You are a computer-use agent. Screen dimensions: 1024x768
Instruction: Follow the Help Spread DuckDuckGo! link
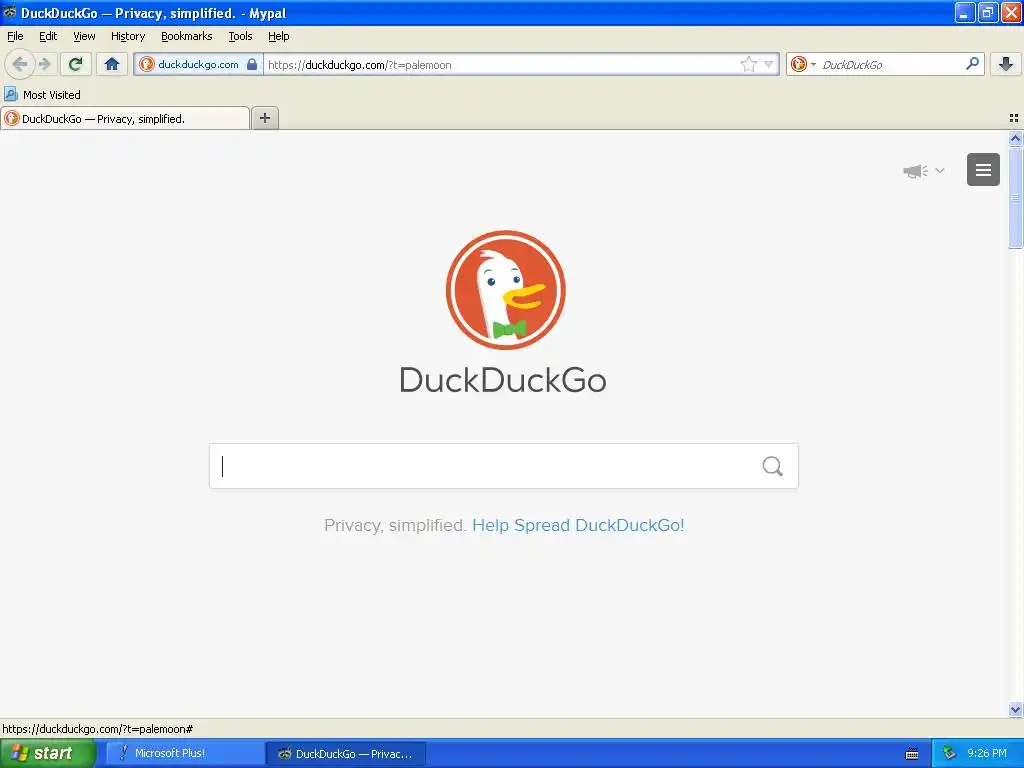(x=578, y=525)
